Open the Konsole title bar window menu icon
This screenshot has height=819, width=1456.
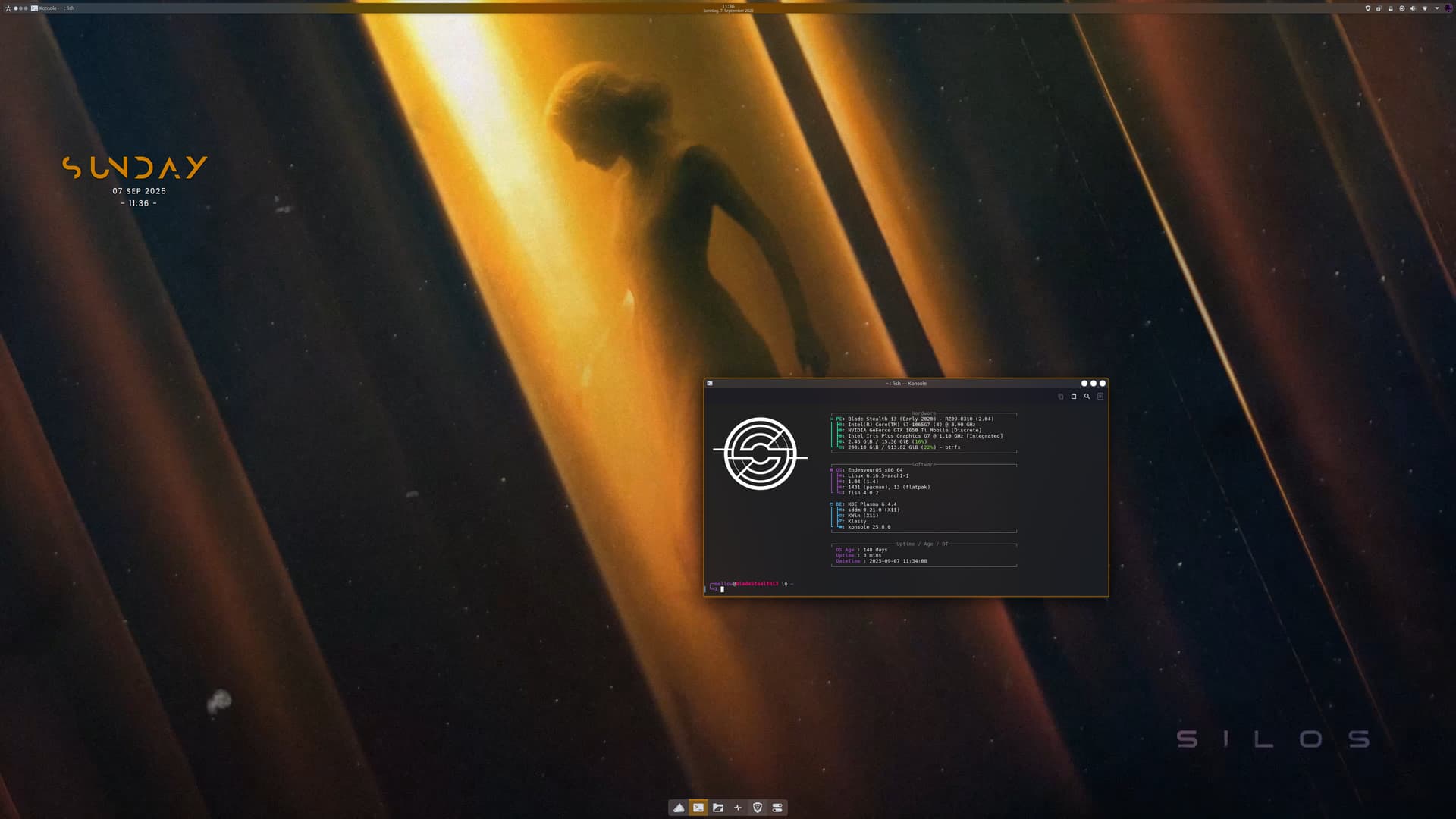[710, 384]
